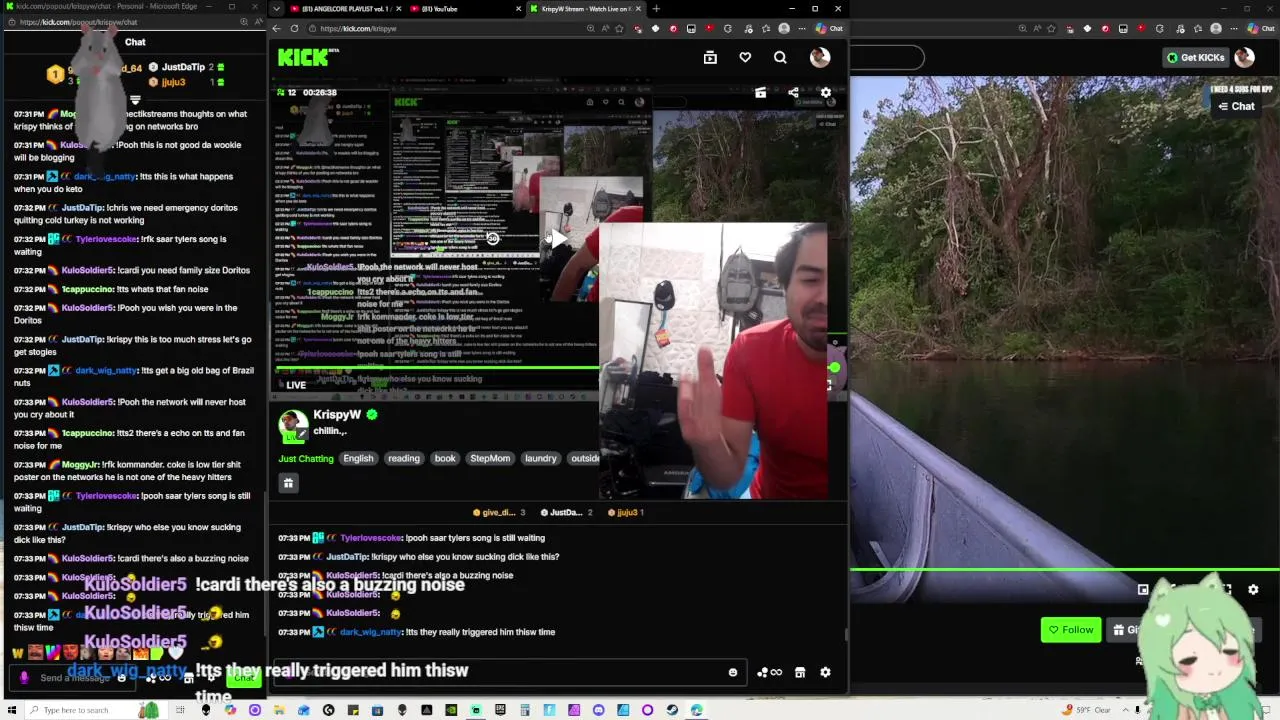Click dark_wig_natty username in middle chat
1280x720 pixels.
pyautogui.click(x=371, y=632)
